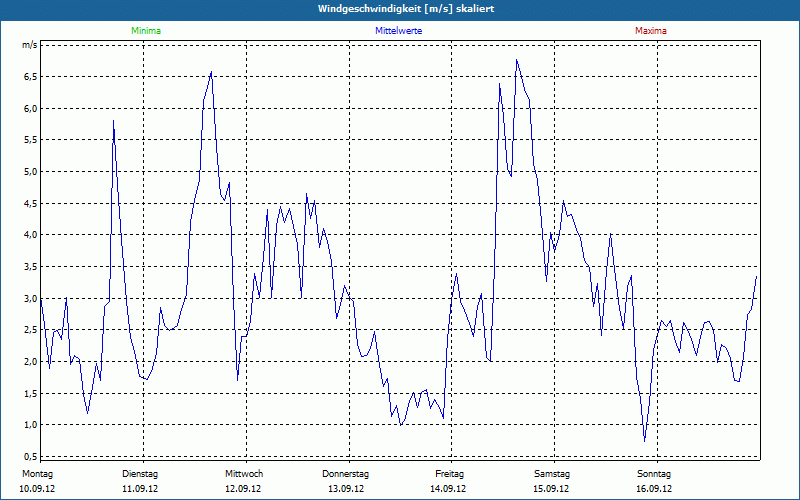Click the 5,5 y-axis value
The image size is (800, 500).
[x=31, y=140]
